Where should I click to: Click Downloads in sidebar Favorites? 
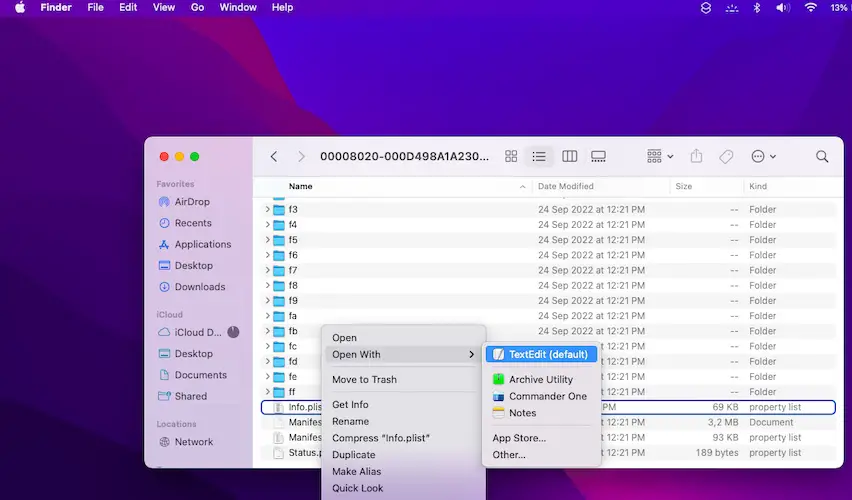point(199,287)
